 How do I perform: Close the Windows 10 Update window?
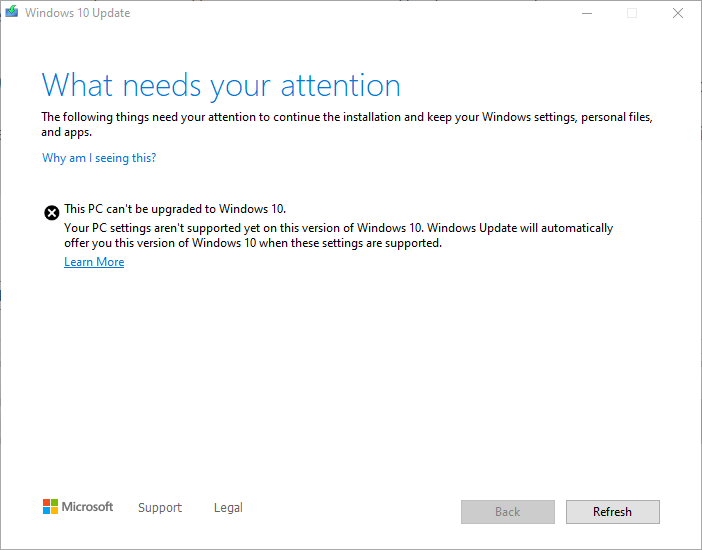[678, 13]
